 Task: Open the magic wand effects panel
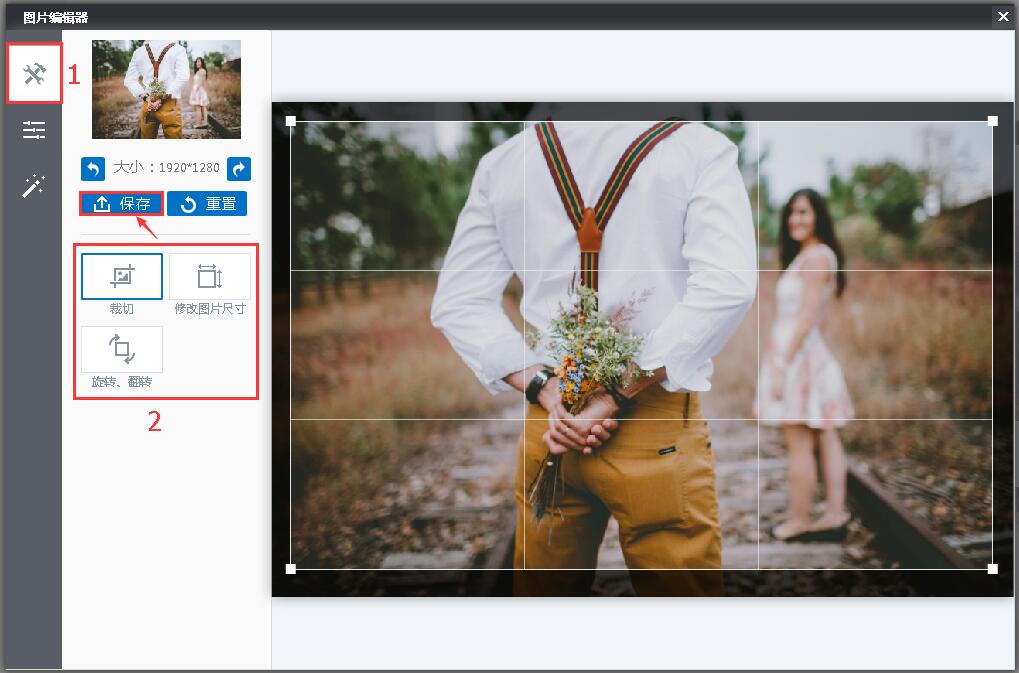point(34,185)
